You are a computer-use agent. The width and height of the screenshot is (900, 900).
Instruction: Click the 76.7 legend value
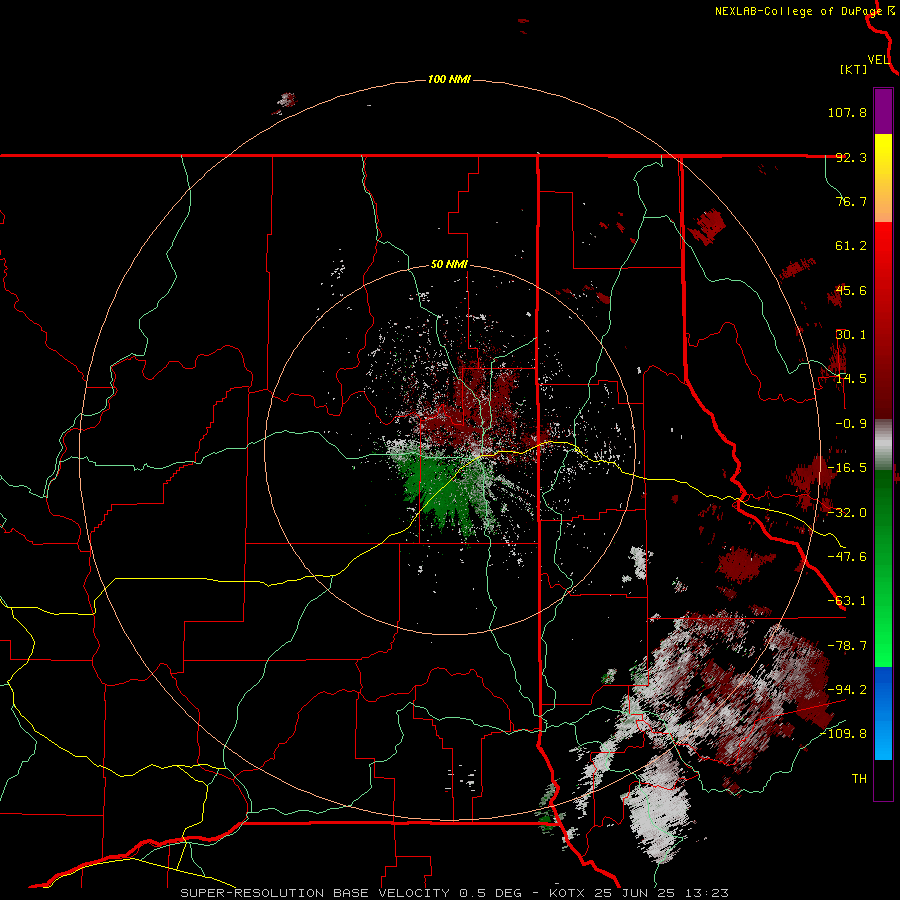[851, 201]
